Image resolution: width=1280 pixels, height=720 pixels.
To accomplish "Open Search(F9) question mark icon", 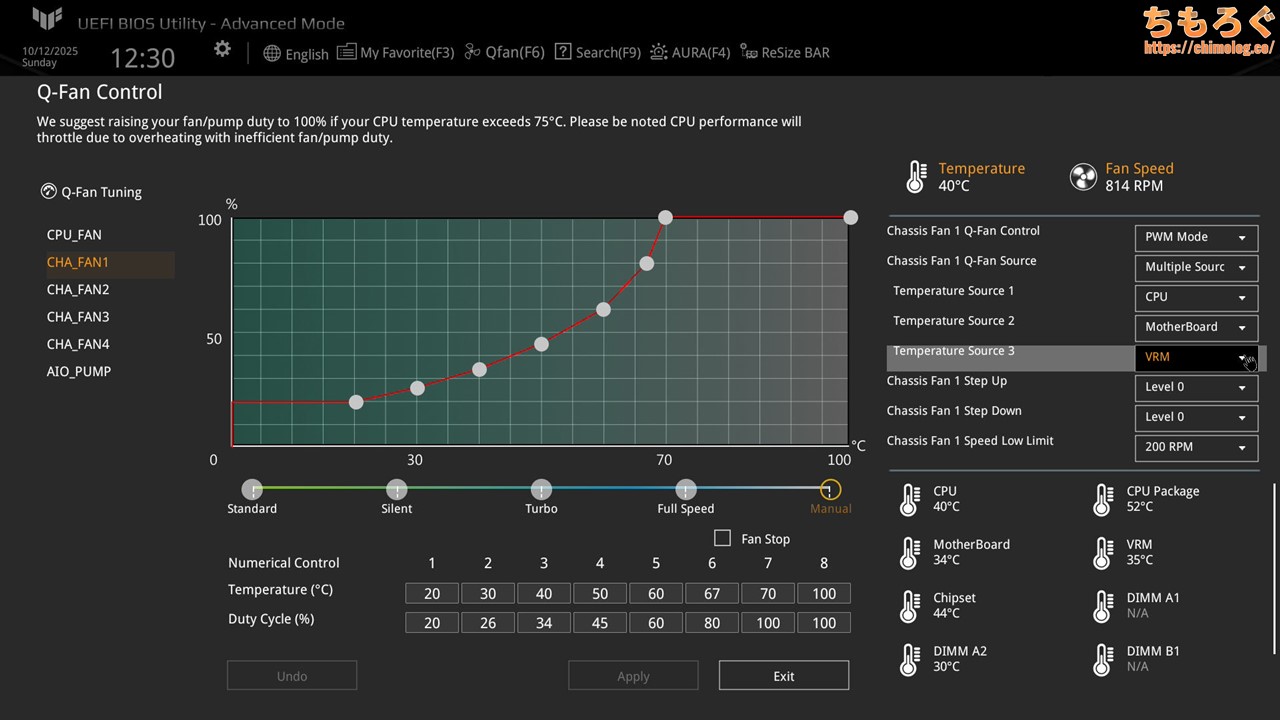I will pyautogui.click(x=563, y=52).
